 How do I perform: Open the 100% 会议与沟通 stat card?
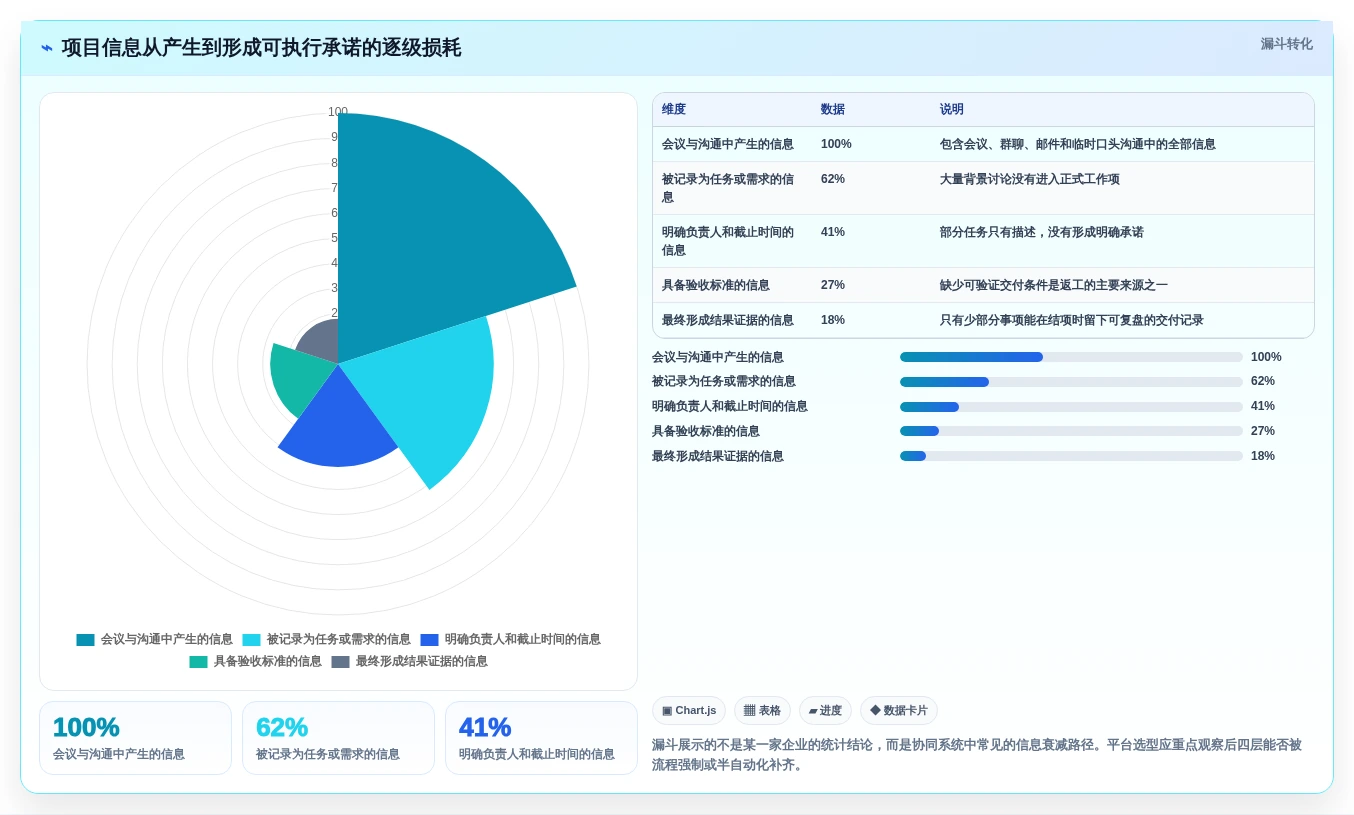(x=135, y=738)
